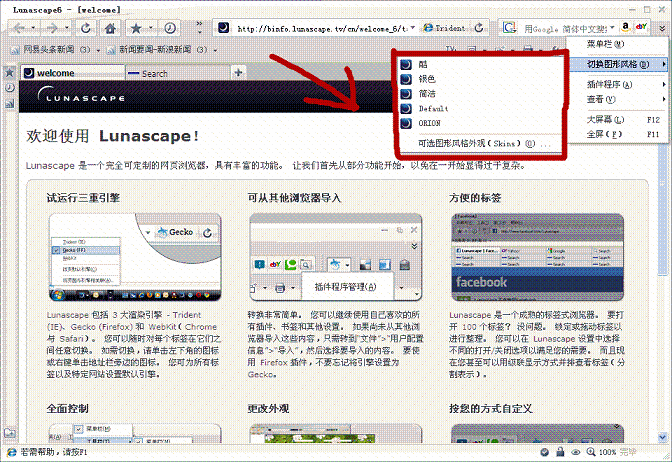Click the 方便的标签 heading
This screenshot has height=462, width=672.
pyautogui.click(x=475, y=198)
